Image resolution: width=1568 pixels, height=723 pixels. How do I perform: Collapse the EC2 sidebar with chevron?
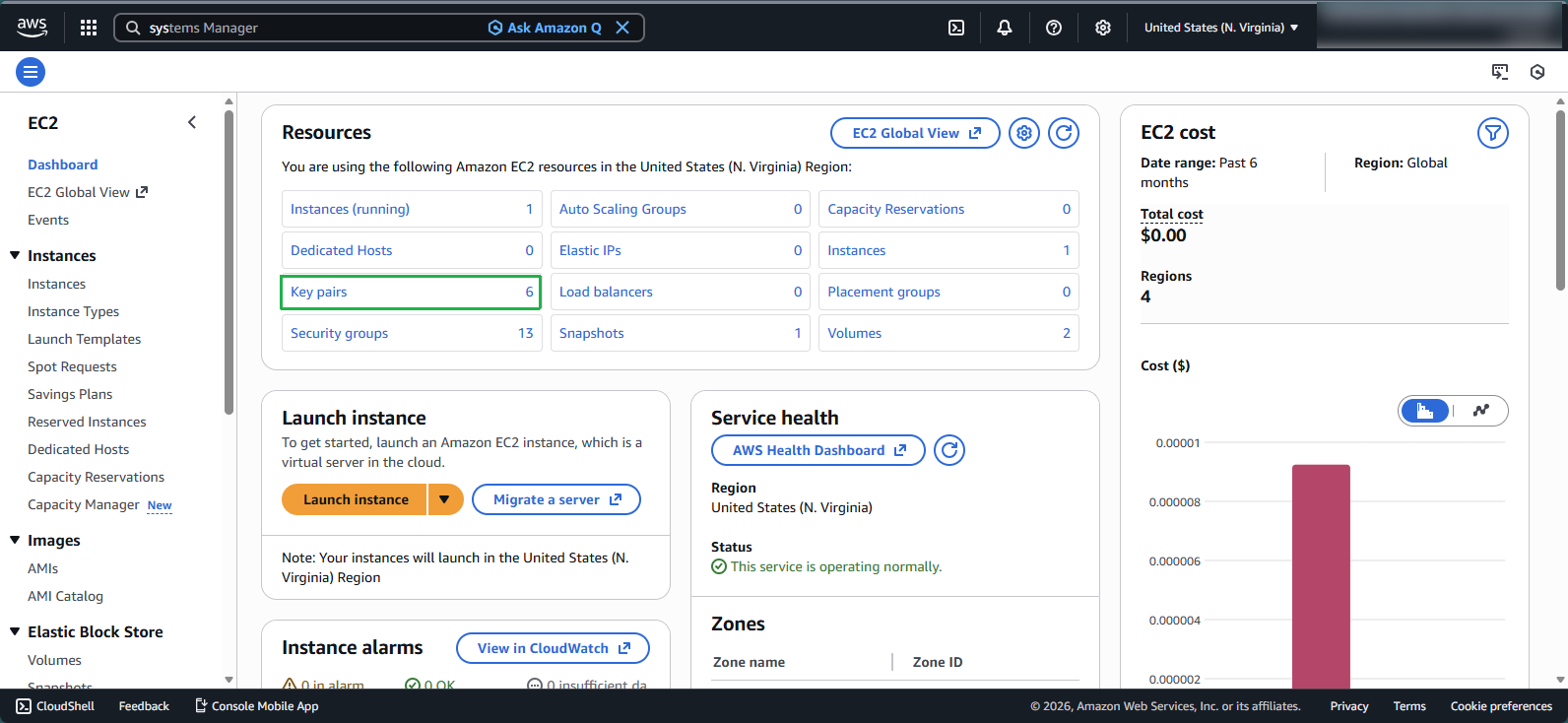[x=192, y=122]
